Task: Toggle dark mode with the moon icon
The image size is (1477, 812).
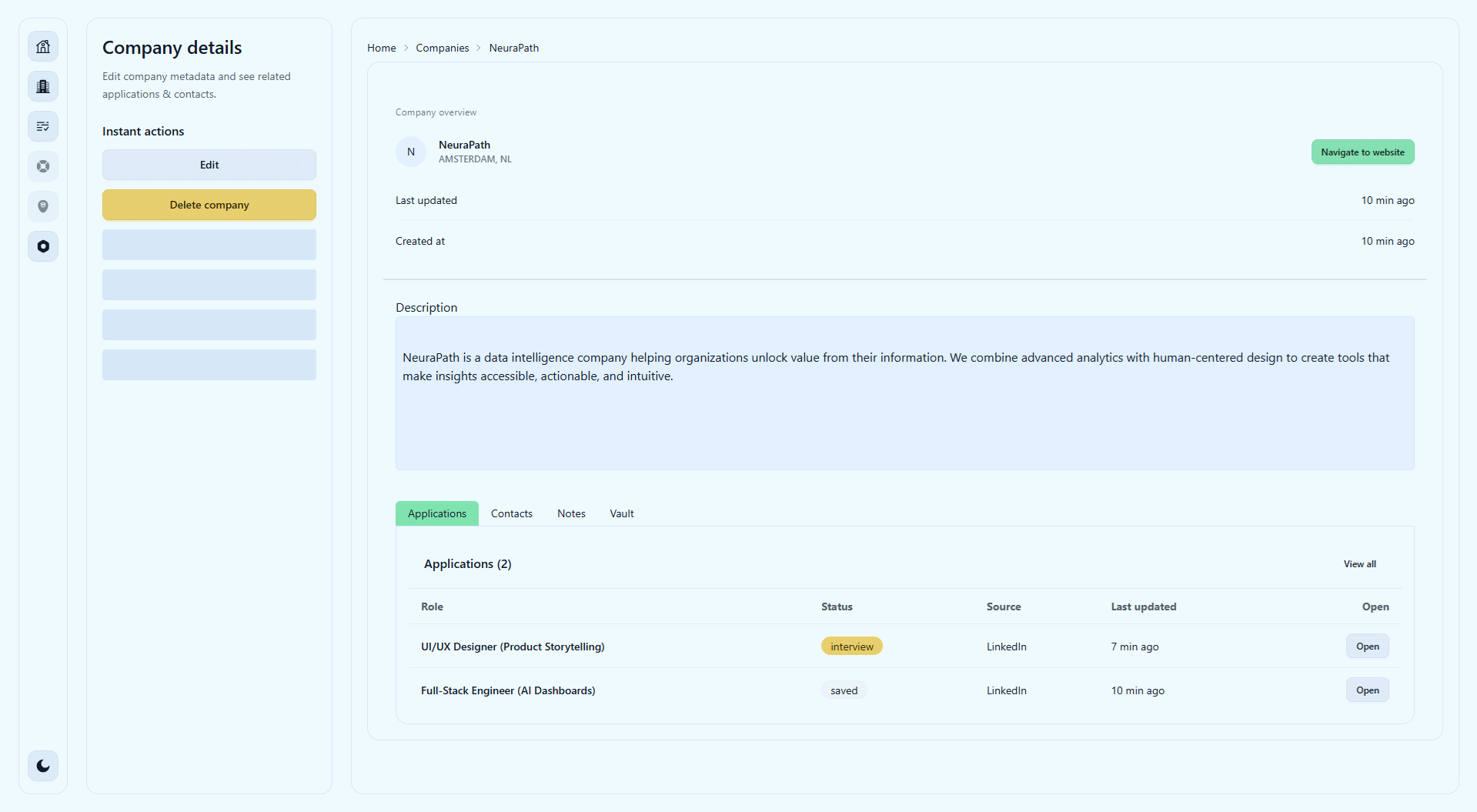Action: (x=42, y=766)
